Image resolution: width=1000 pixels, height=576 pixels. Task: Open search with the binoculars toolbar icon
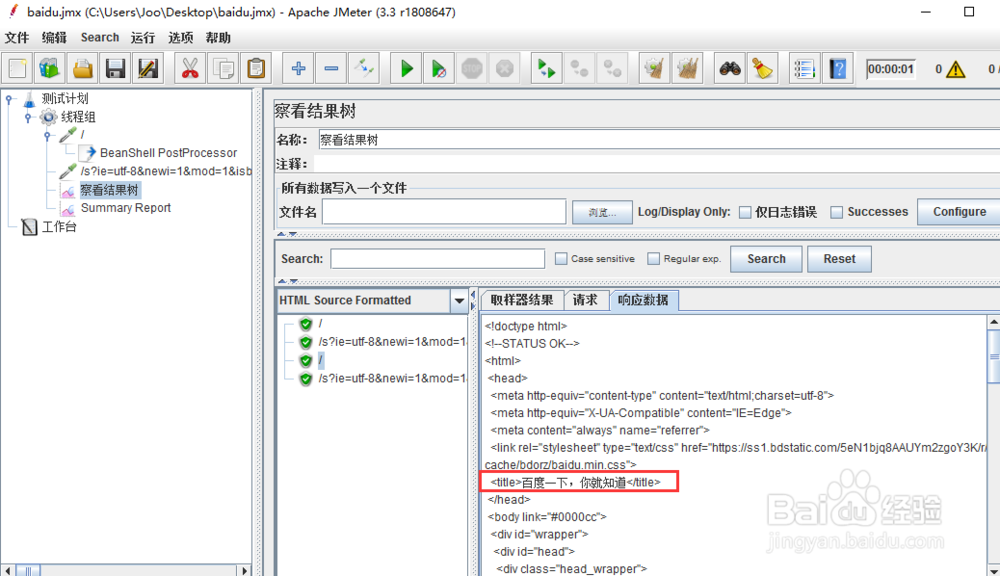[x=729, y=67]
